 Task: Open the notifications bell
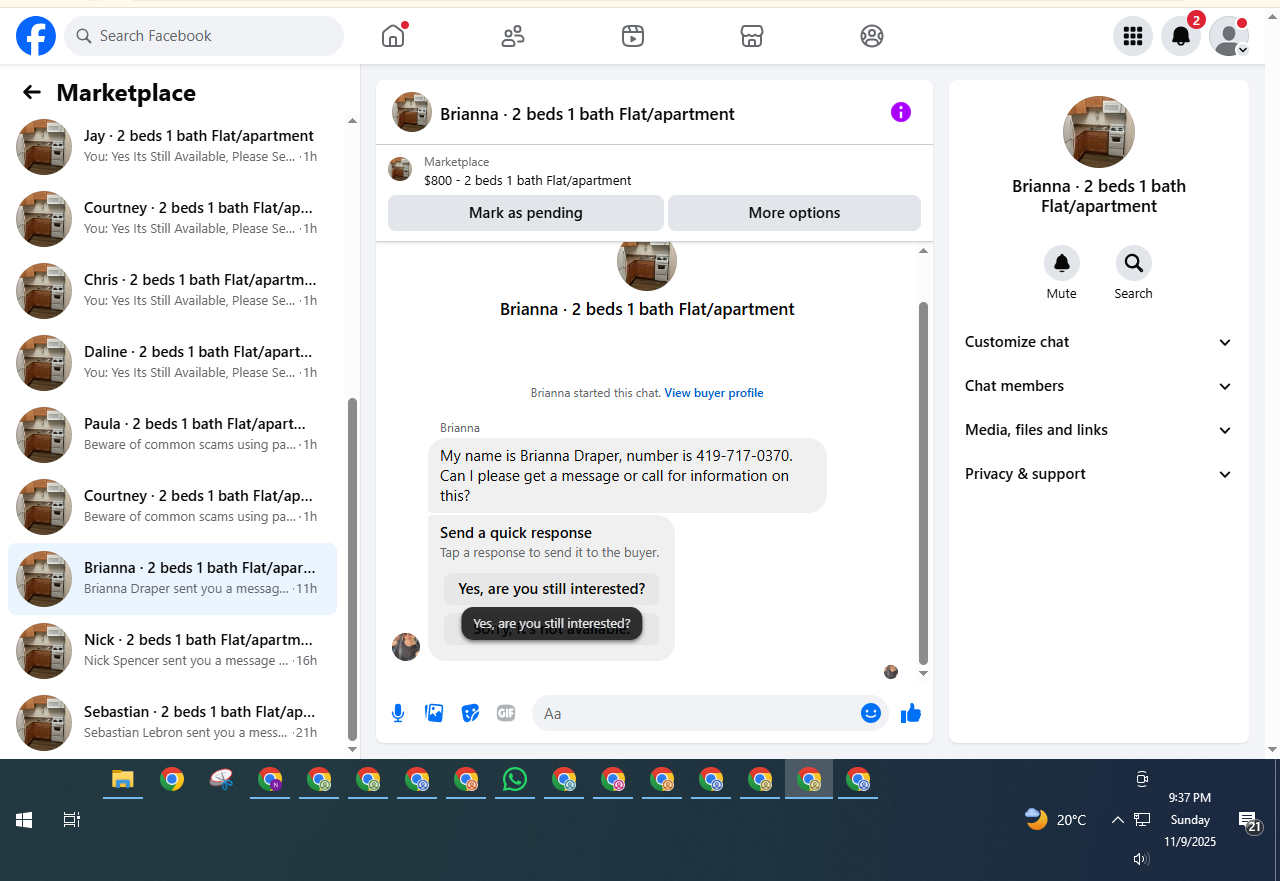click(x=1181, y=36)
